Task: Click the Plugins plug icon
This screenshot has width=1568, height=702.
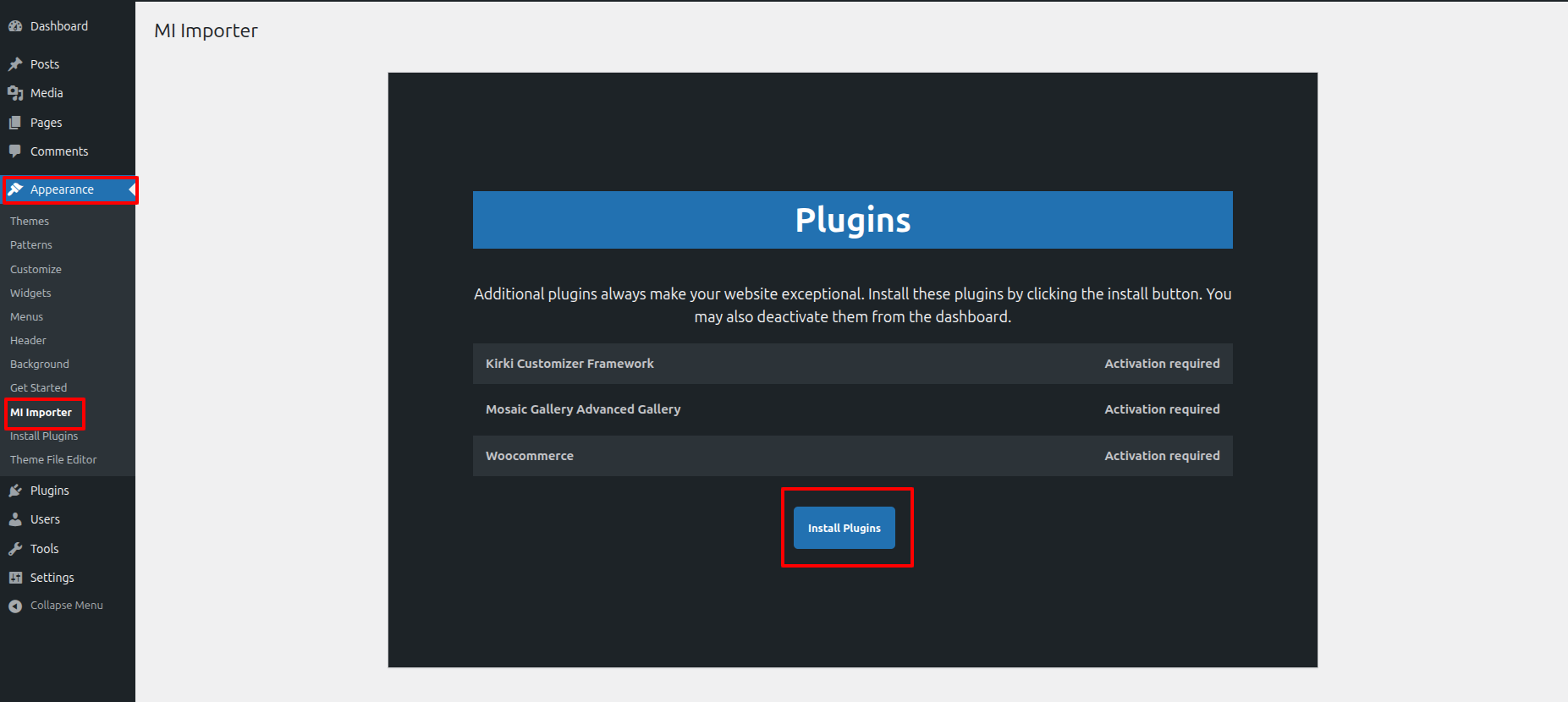Action: tap(15, 491)
